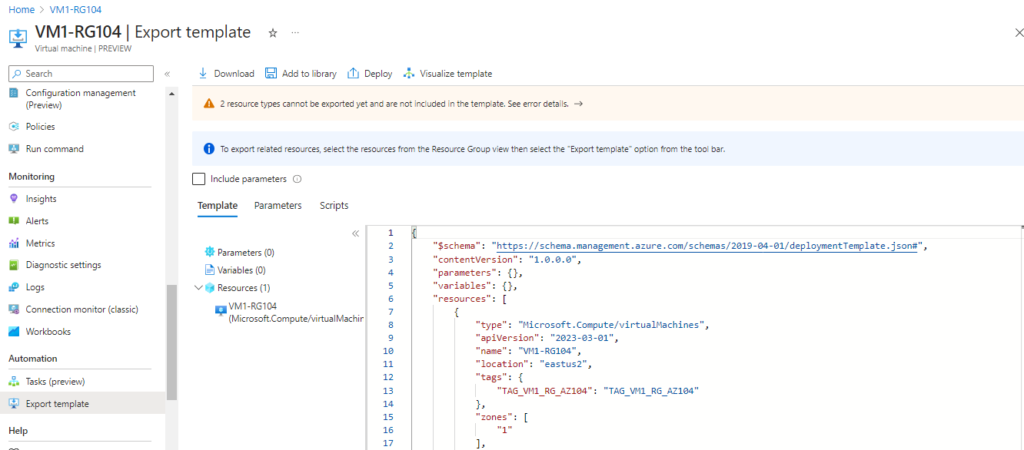Click the Insights lightbulb icon
Image resolution: width=1024 pixels, height=450 pixels.
coord(14,199)
